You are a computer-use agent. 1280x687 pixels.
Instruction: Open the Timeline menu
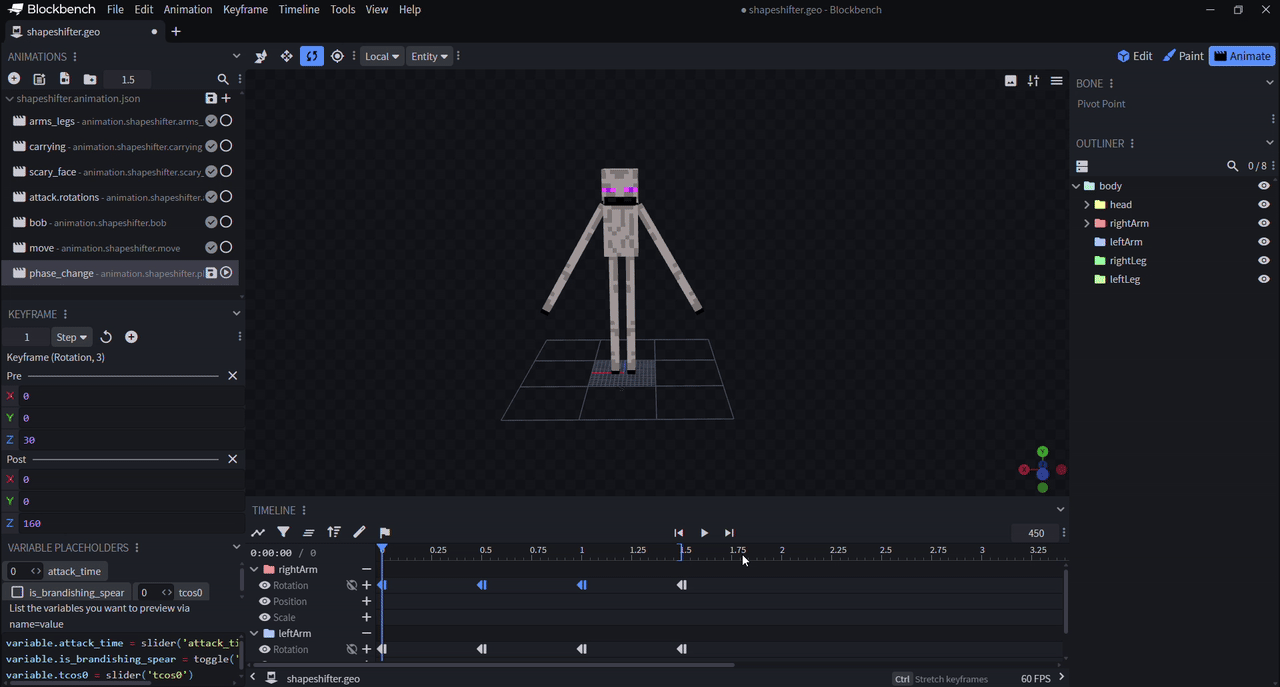(x=299, y=9)
